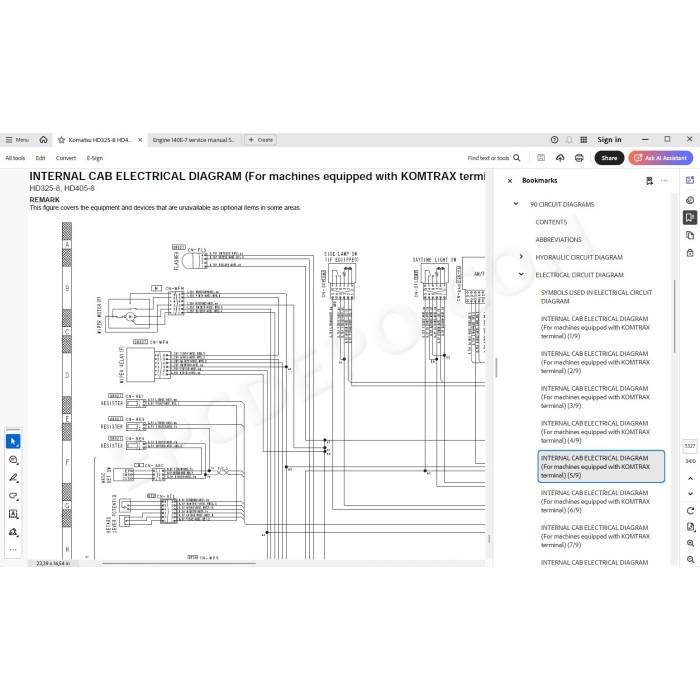700x700 pixels.
Task: Open All tools menu
Action: pos(15,158)
